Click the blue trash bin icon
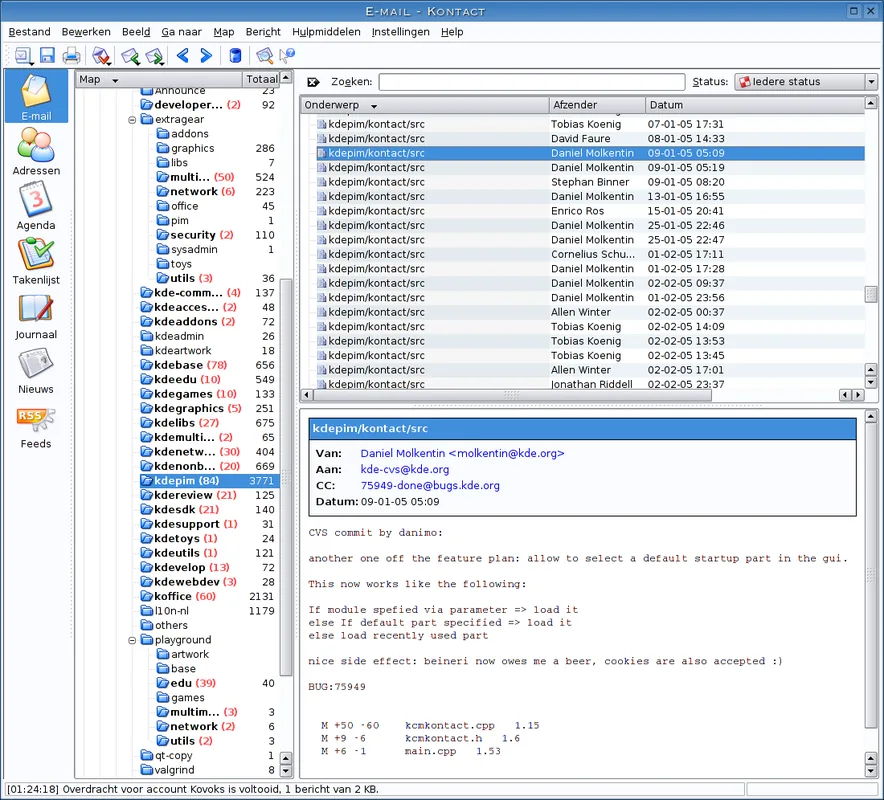The image size is (884, 800). point(235,55)
